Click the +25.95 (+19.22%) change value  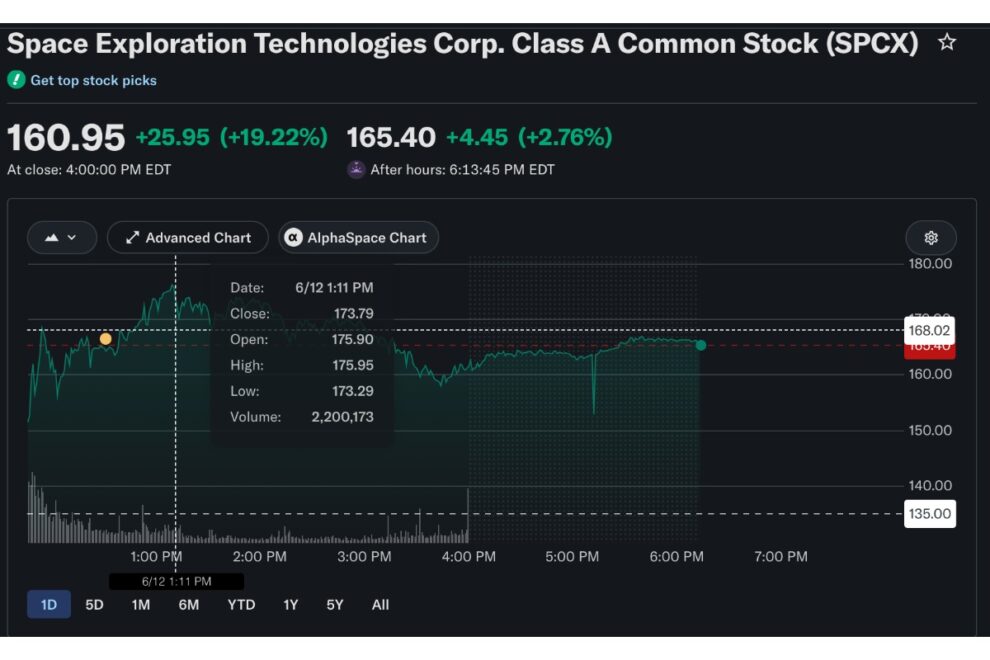coord(232,137)
